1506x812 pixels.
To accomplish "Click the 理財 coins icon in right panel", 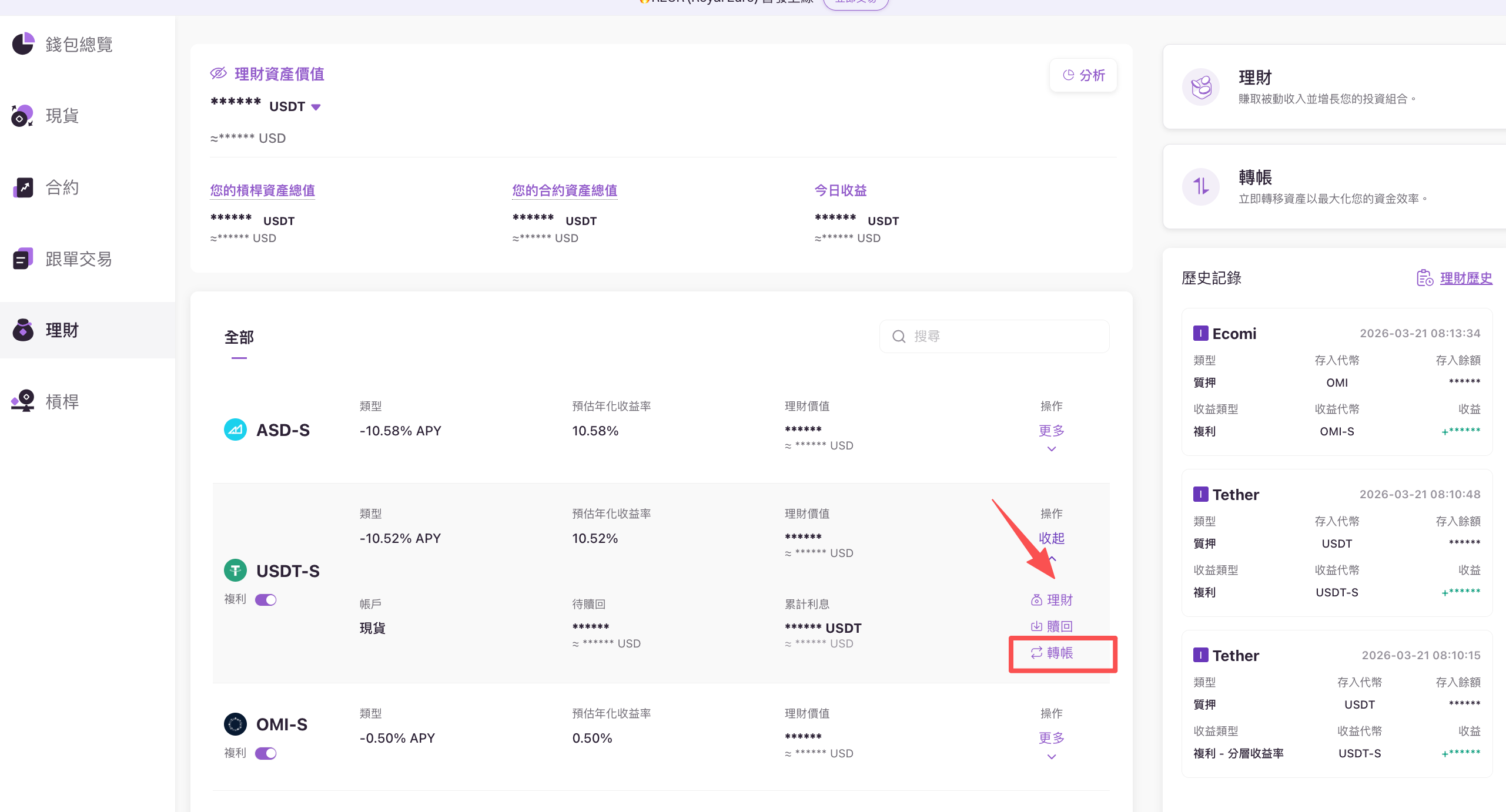I will tap(1200, 87).
